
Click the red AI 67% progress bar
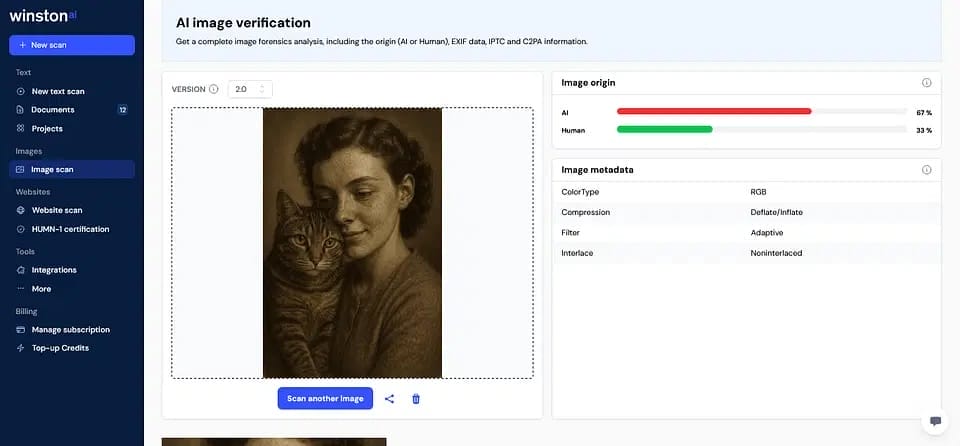point(714,112)
